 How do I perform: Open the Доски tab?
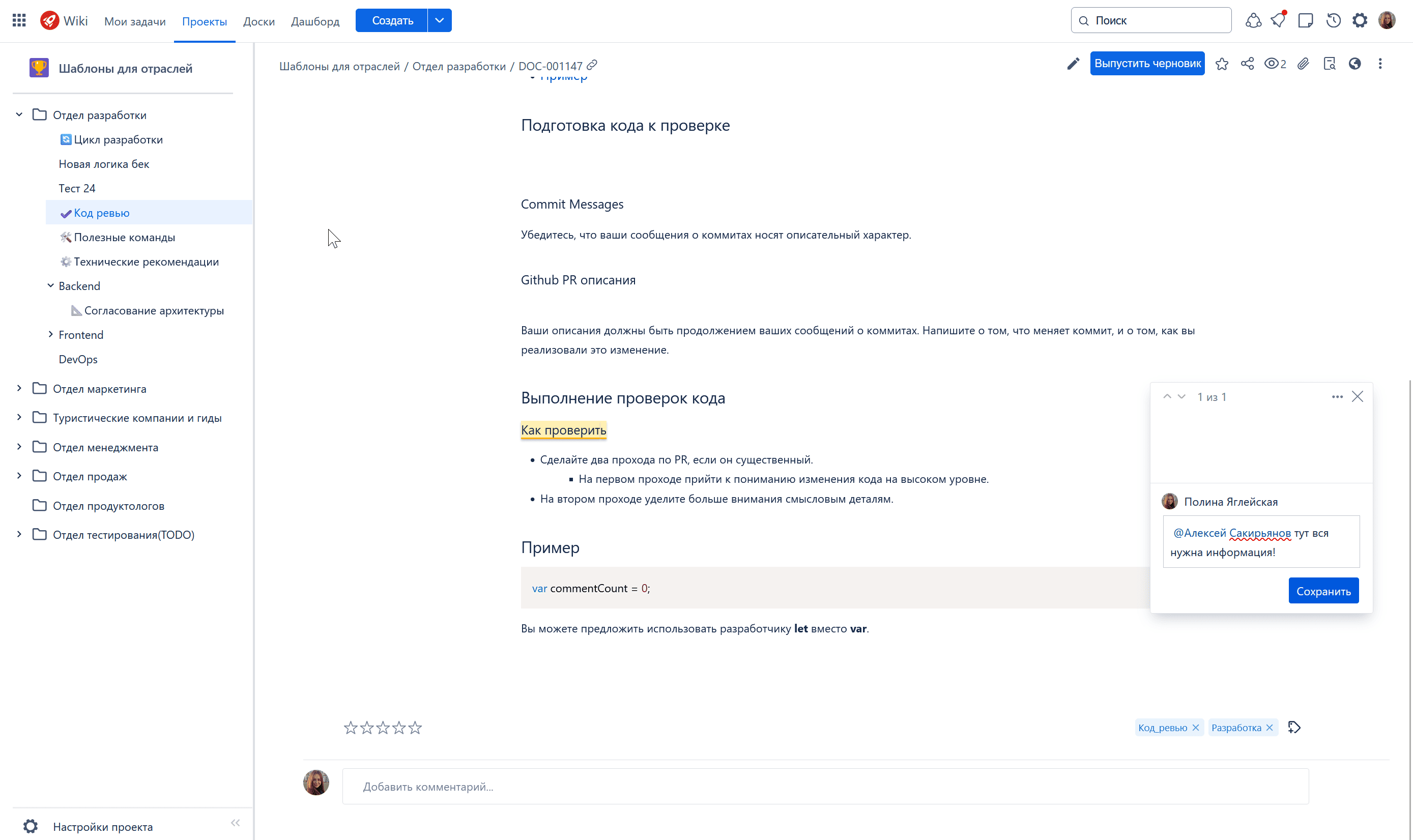click(x=258, y=21)
